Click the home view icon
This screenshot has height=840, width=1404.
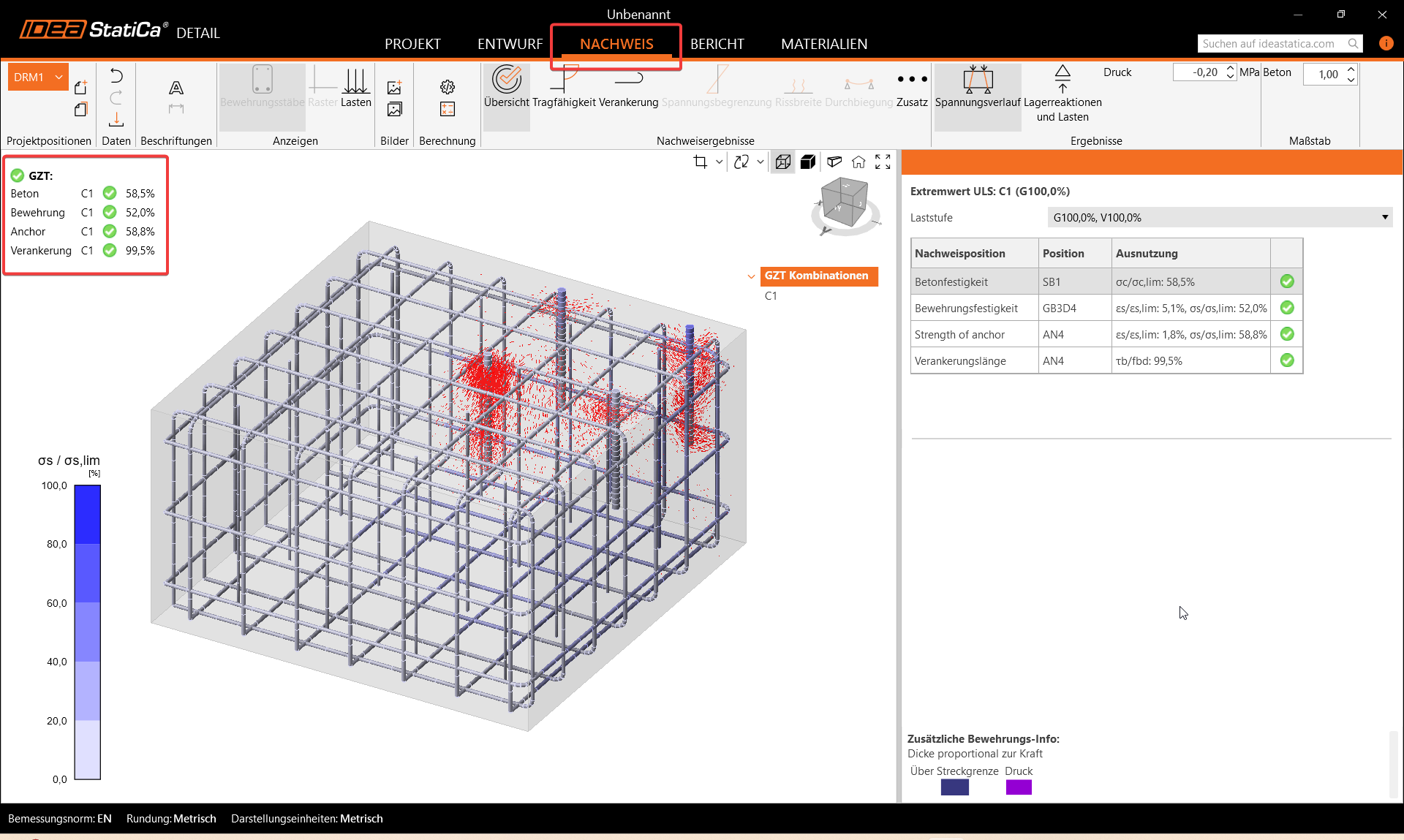click(x=858, y=162)
